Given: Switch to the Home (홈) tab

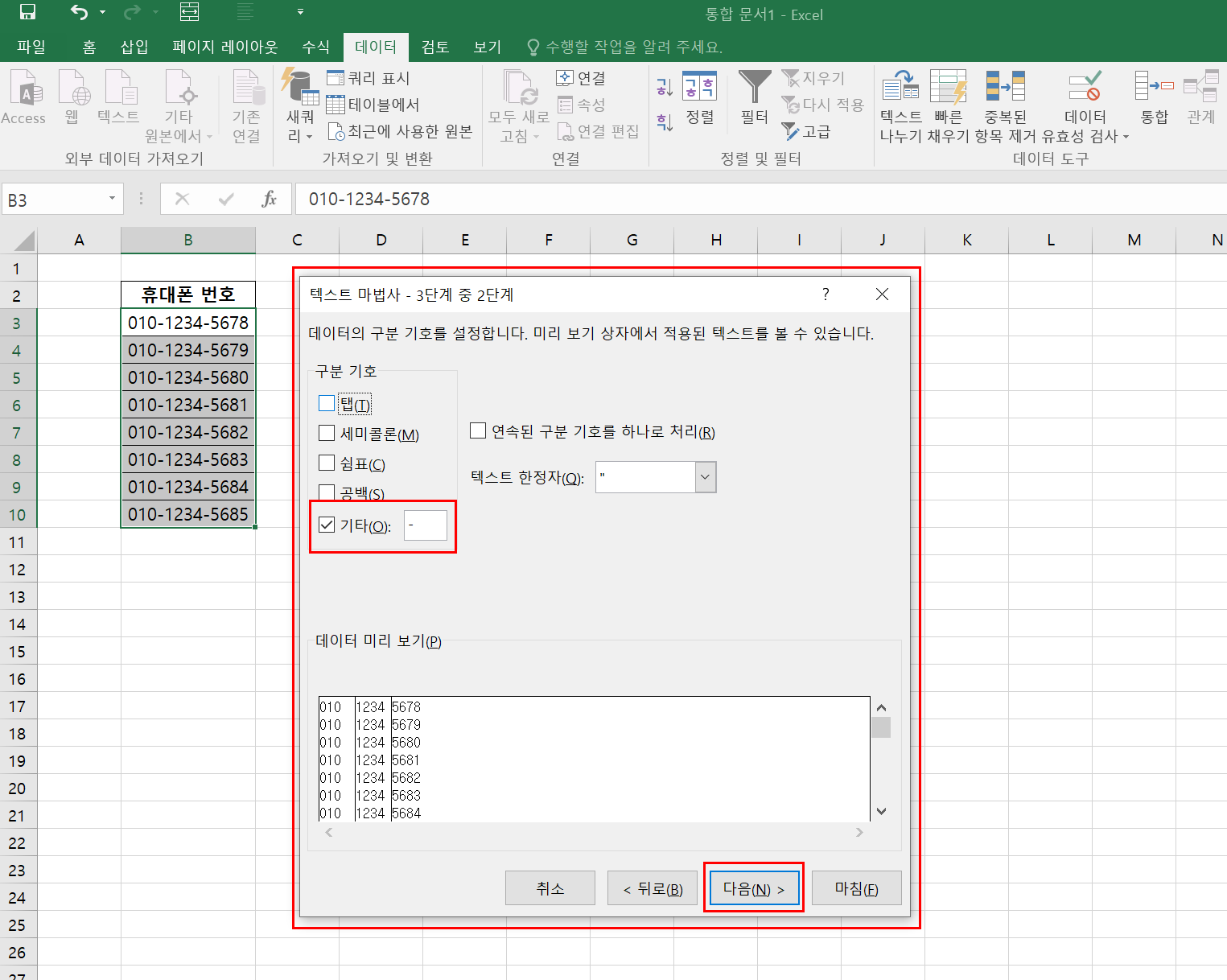Looking at the screenshot, I should 89,47.
